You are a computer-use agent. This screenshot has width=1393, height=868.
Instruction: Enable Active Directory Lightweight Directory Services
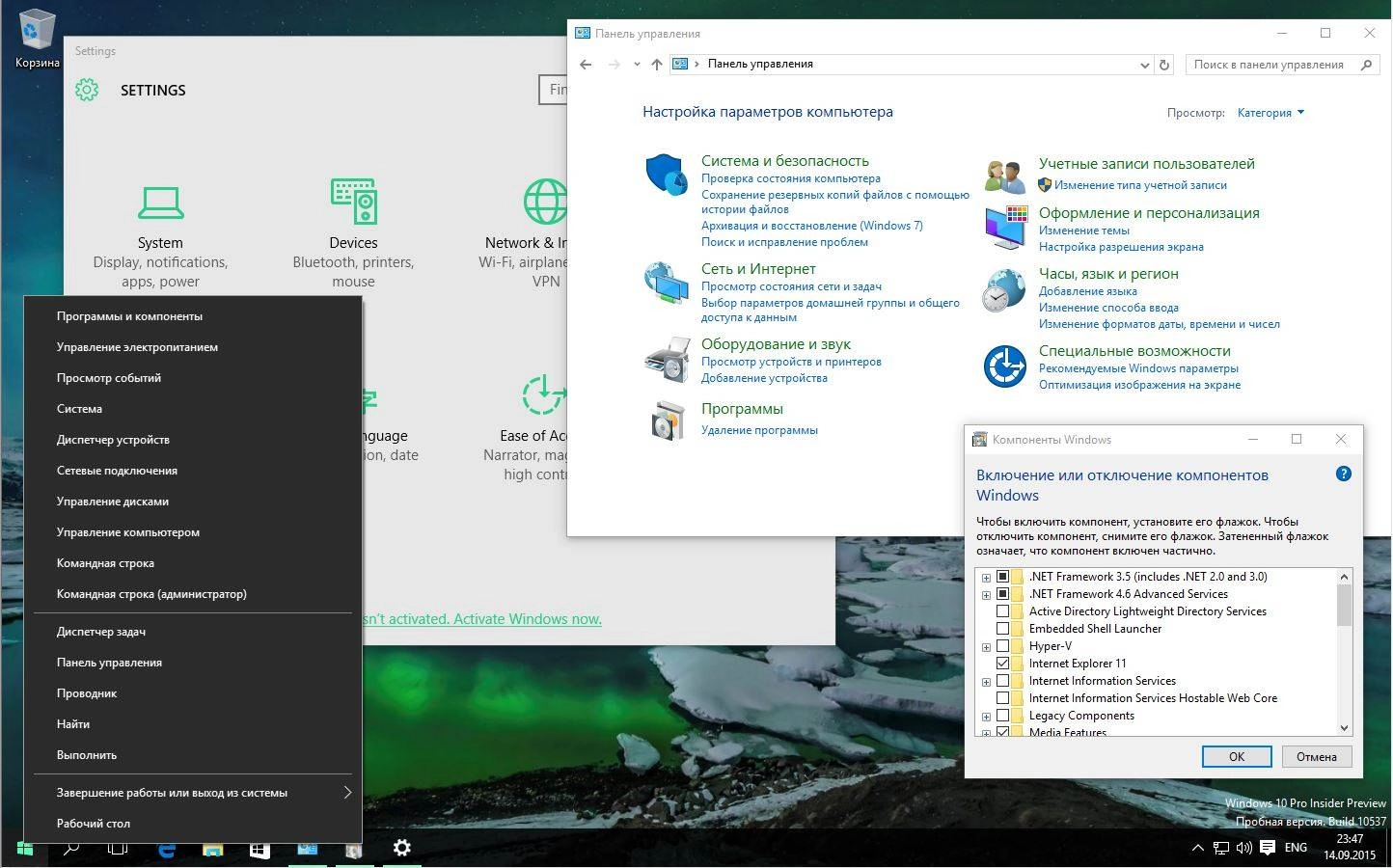1002,611
